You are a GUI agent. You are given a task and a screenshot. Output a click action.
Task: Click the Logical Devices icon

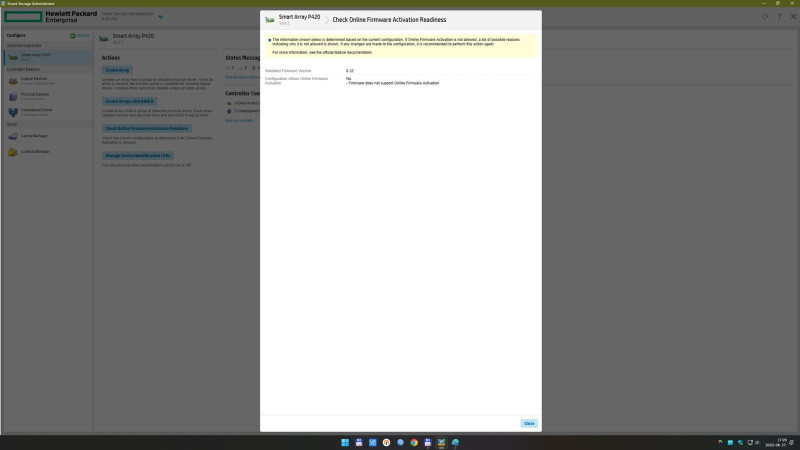[x=13, y=81]
